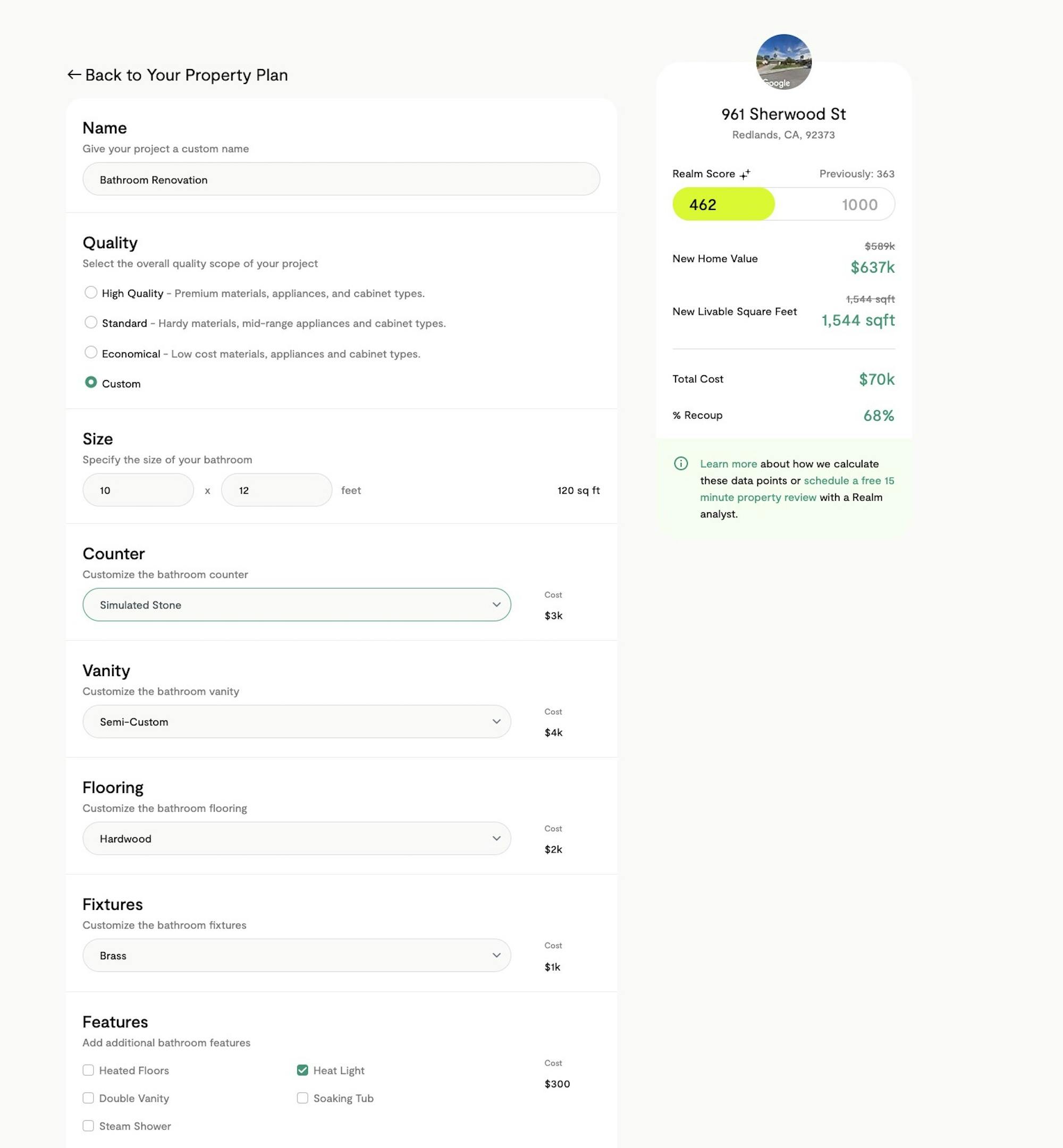Select the High Quality radio option
Screen dimensions: 1063x1148
[x=91, y=292]
